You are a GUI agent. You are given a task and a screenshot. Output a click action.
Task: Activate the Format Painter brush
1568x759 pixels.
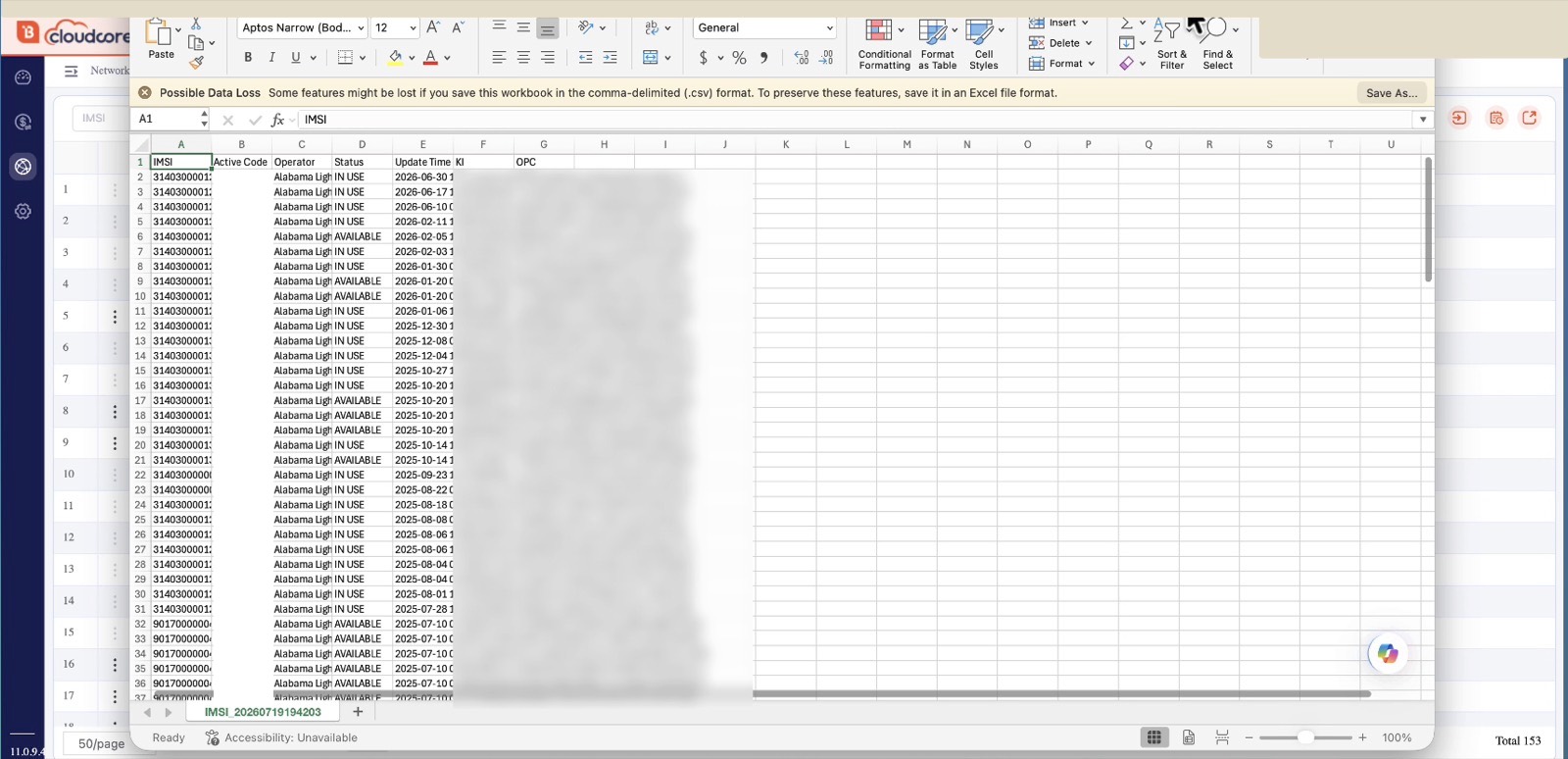tap(197, 62)
